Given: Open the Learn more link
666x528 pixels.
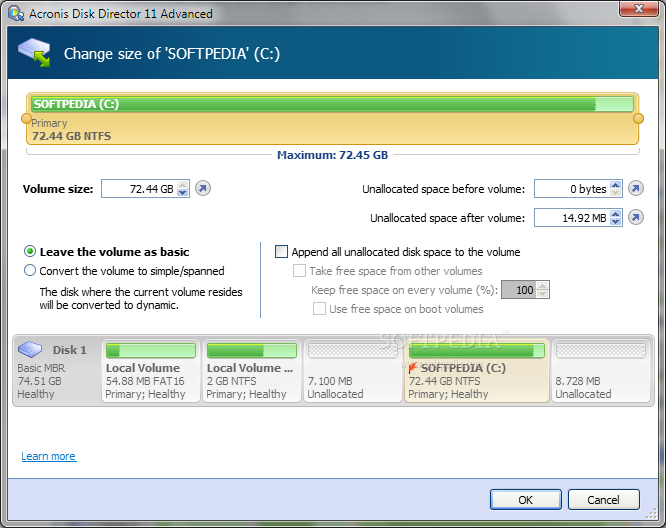Looking at the screenshot, I should coord(49,456).
